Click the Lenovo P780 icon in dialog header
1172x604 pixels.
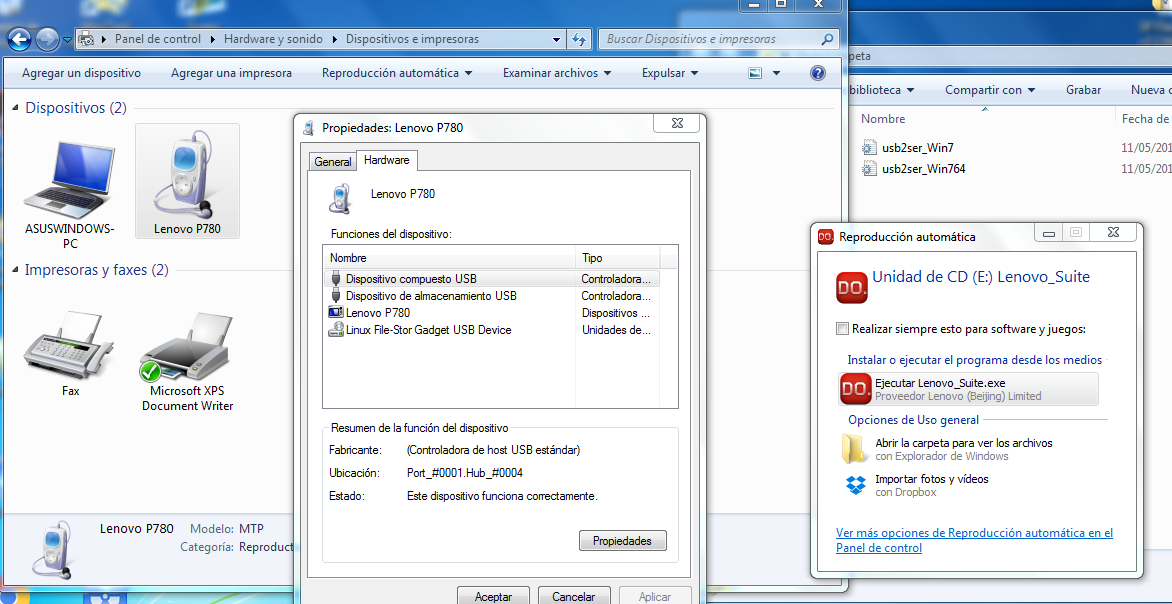pos(340,199)
